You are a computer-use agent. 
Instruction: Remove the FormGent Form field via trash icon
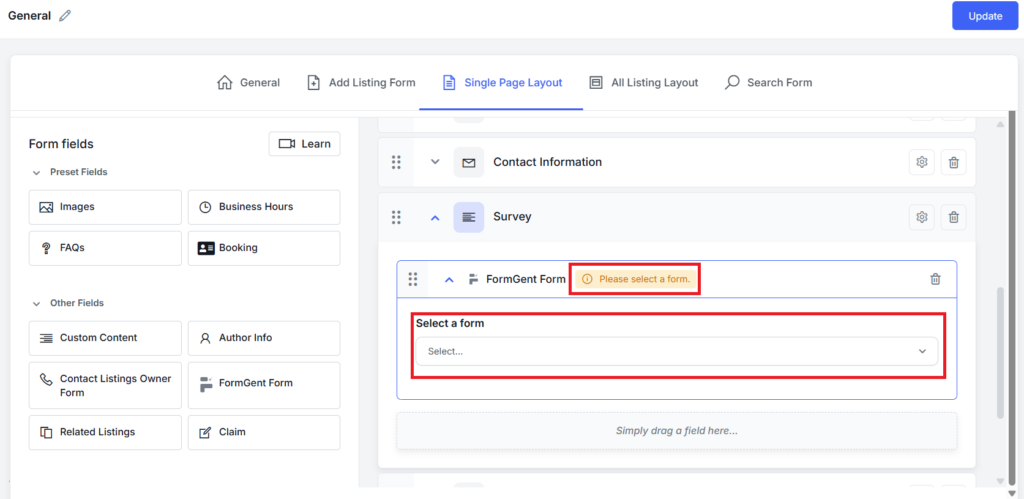935,279
